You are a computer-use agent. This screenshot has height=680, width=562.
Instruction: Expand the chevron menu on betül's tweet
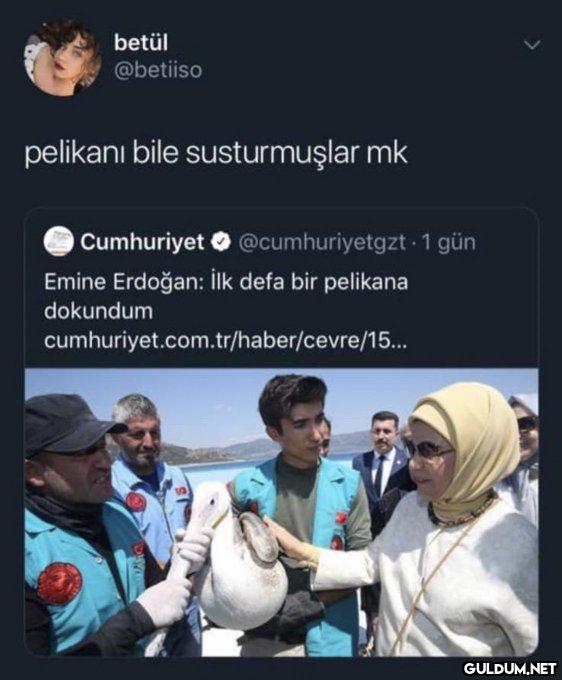(532, 44)
